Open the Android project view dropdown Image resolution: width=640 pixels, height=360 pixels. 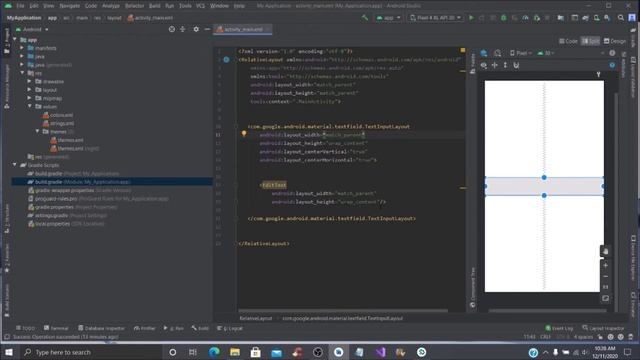tap(32, 29)
